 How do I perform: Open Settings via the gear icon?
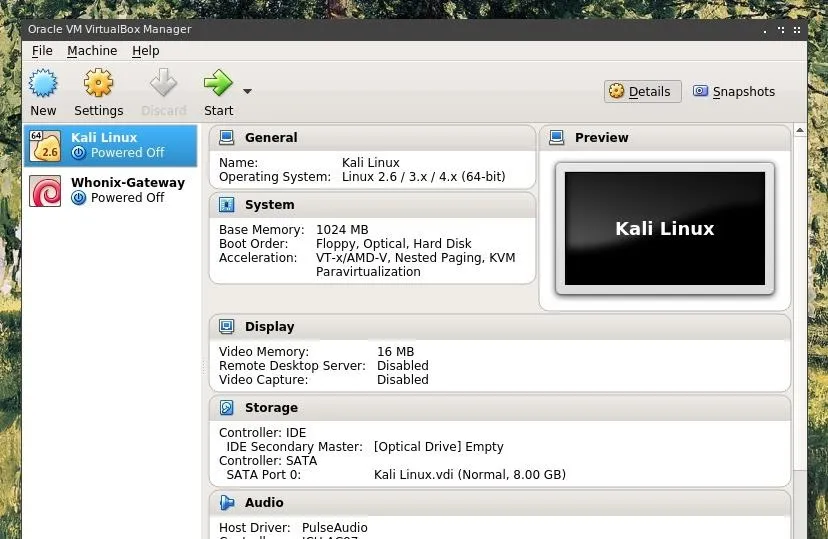tap(98, 83)
